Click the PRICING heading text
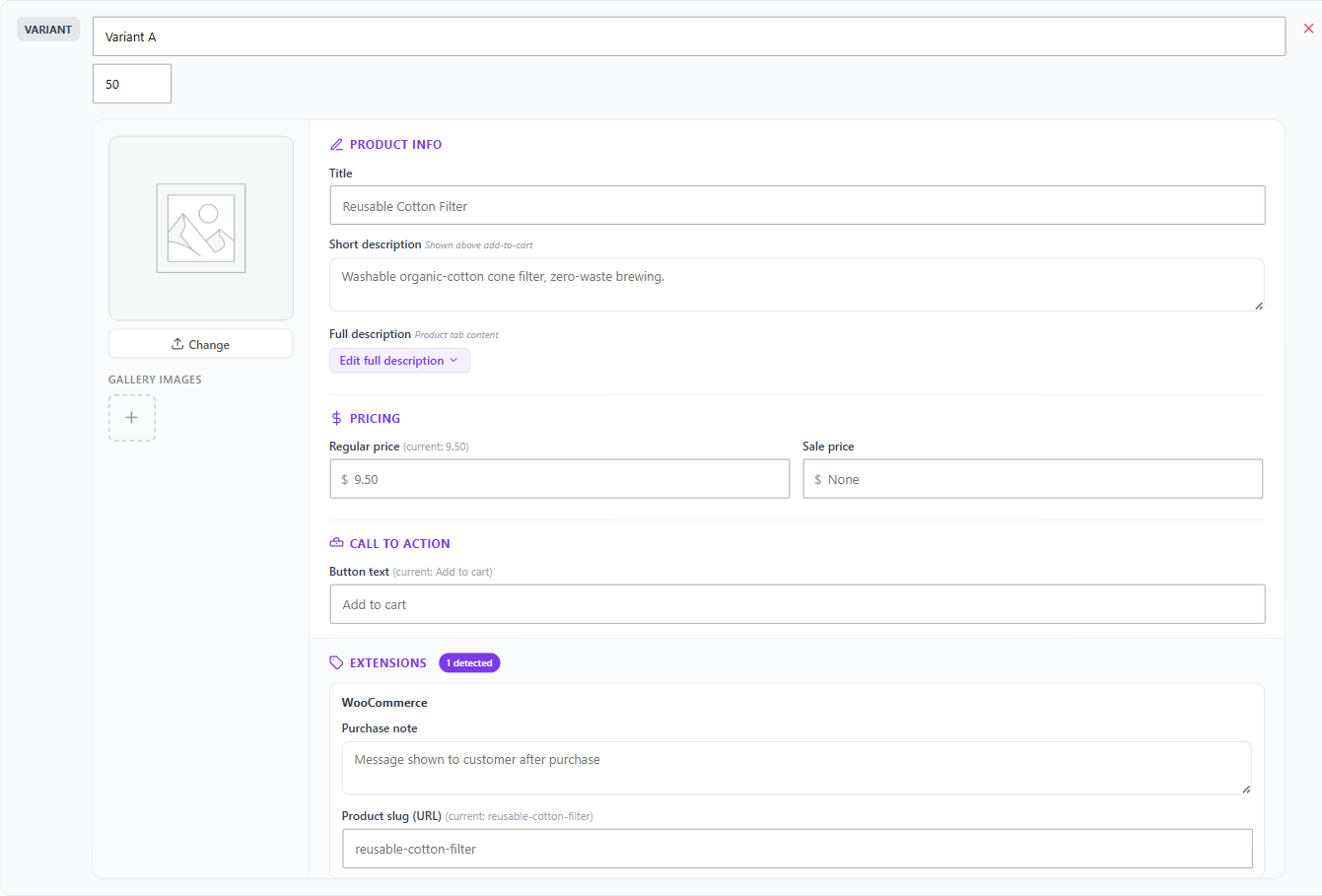The width and height of the screenshot is (1322, 896). pos(375,418)
